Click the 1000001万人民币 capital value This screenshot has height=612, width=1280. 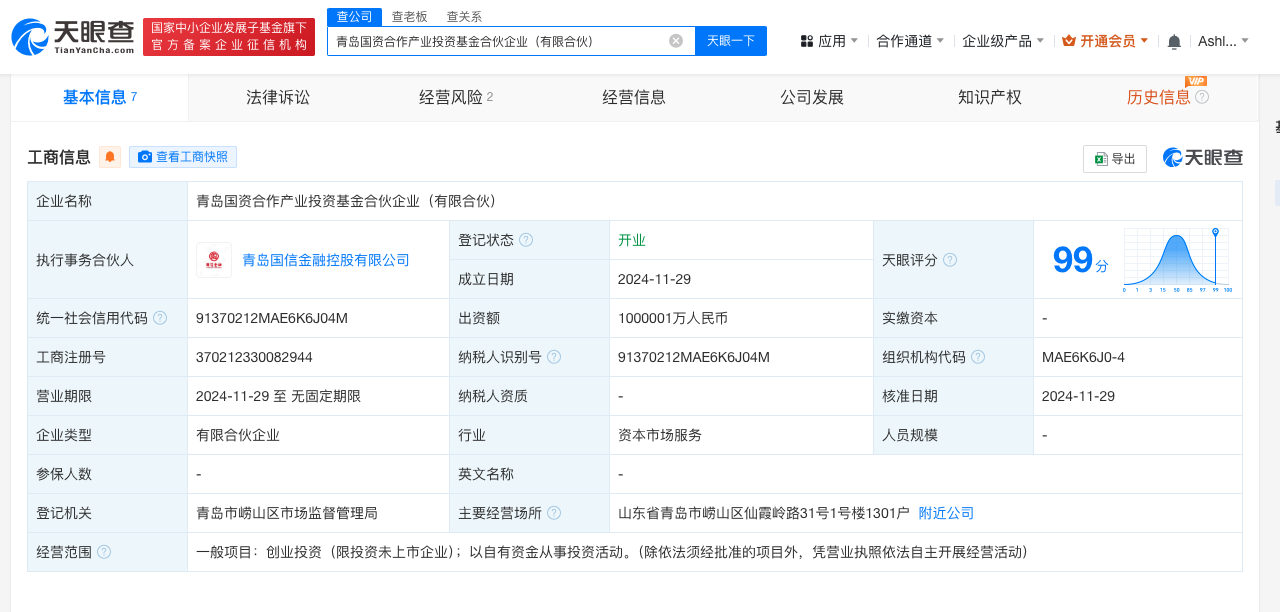pos(673,318)
